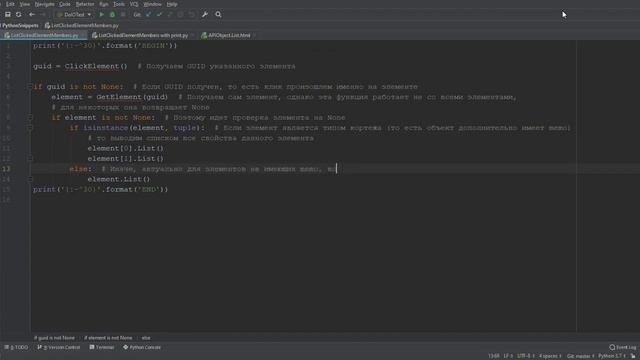Open the Run menu
Image resolution: width=640 pixels, height=360 pixels.
pyautogui.click(x=104, y=4)
